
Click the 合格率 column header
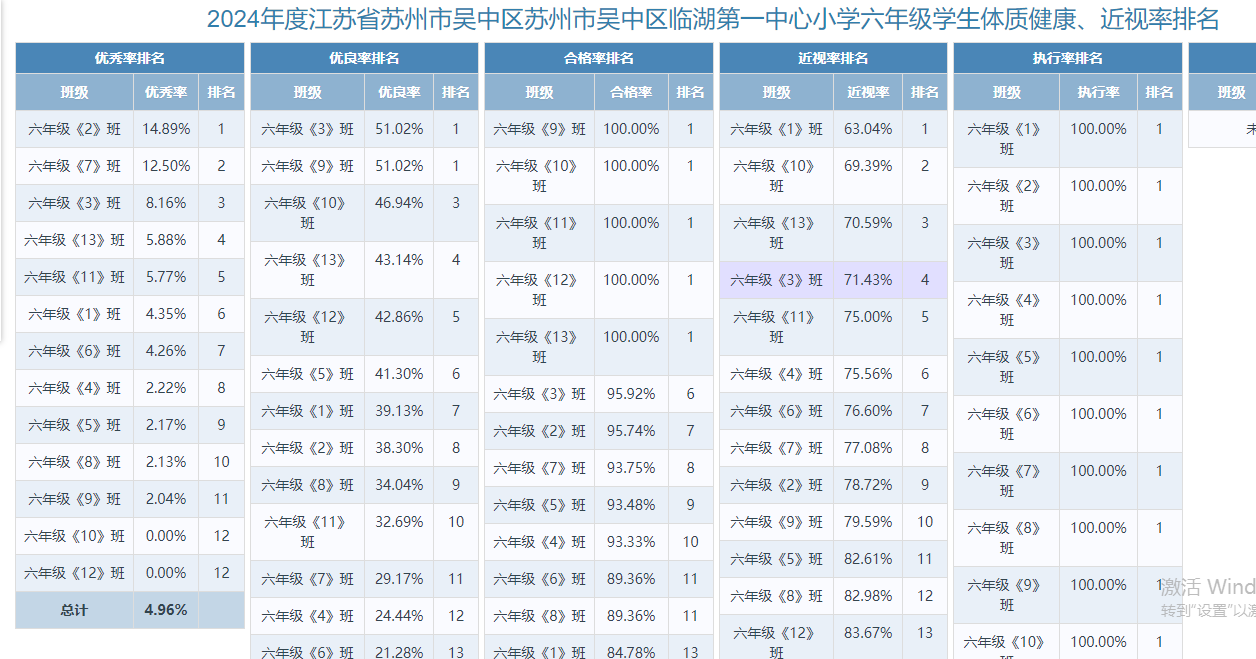631,92
